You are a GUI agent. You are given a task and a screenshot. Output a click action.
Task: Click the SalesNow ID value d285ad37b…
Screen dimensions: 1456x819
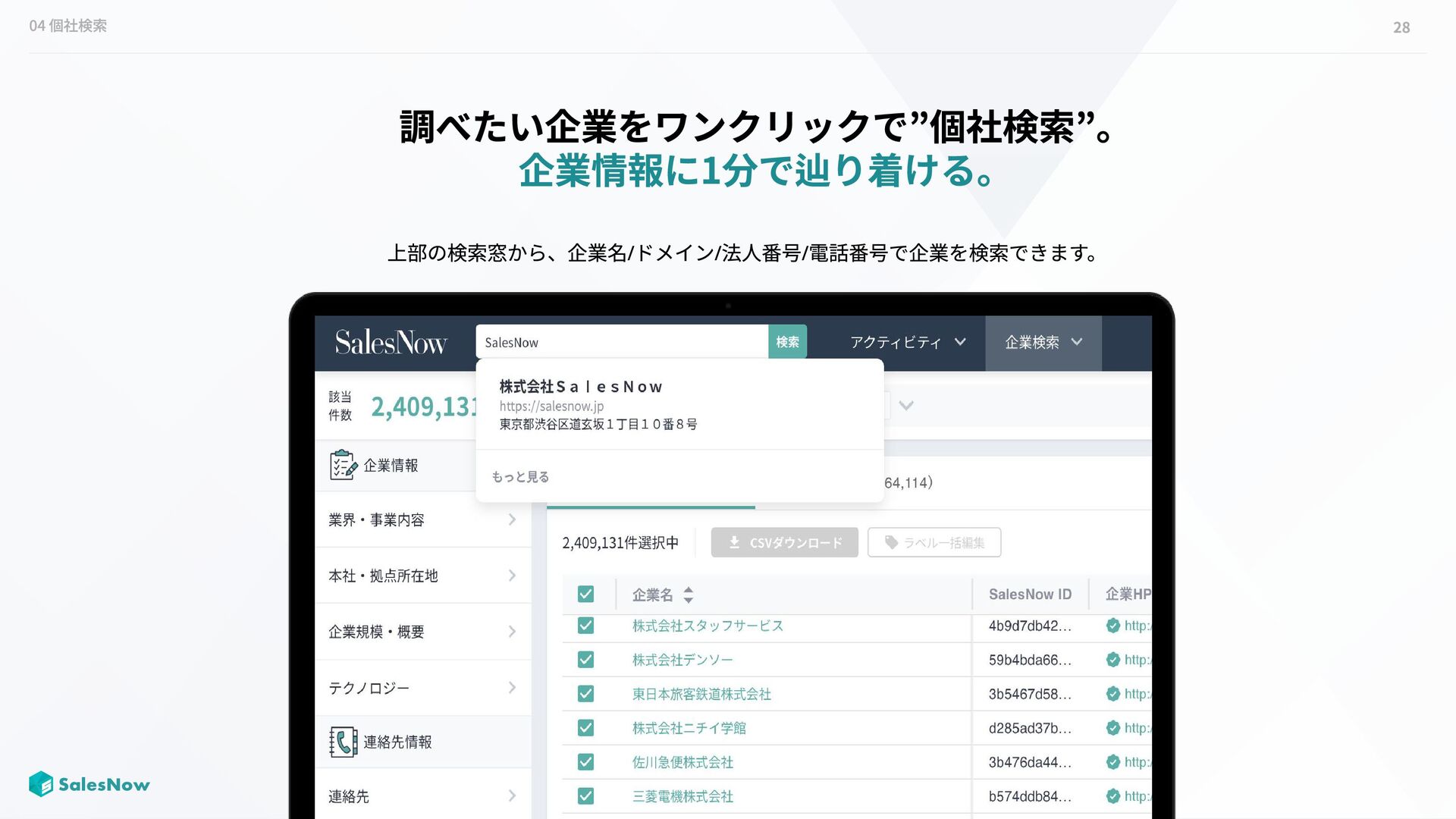point(1030,728)
